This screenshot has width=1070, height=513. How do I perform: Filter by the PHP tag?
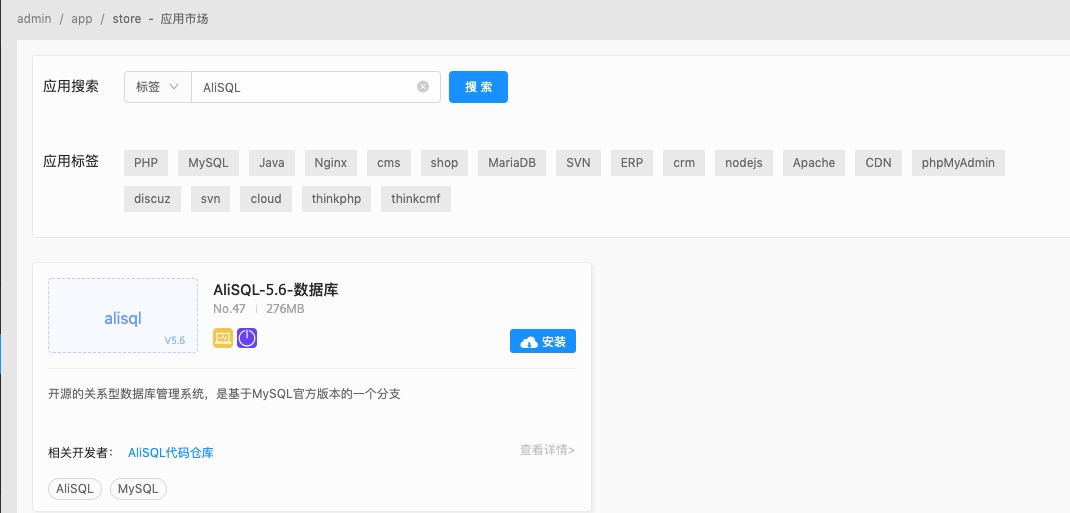click(x=146, y=163)
